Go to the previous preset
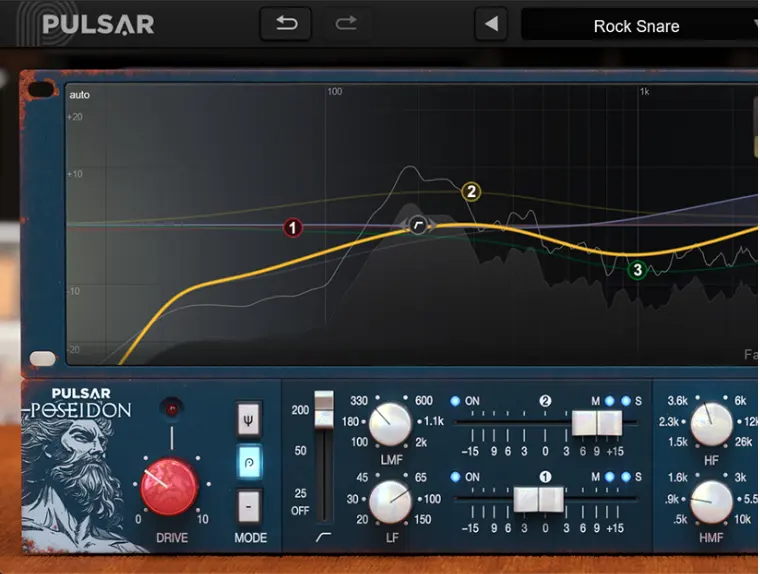Image resolution: width=760 pixels, height=574 pixels. tap(490, 25)
